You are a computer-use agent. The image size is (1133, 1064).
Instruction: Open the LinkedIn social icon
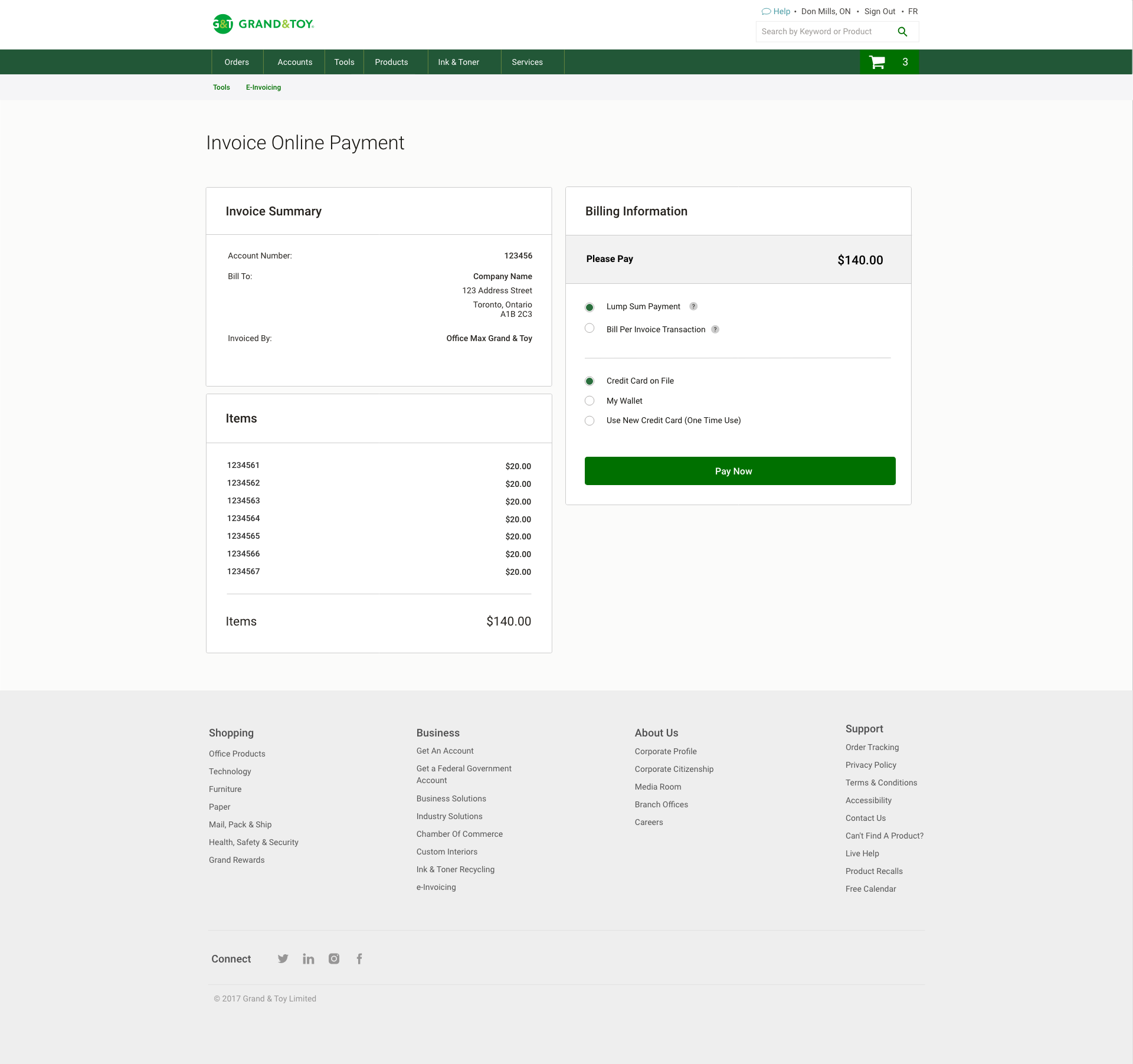pyautogui.click(x=309, y=958)
